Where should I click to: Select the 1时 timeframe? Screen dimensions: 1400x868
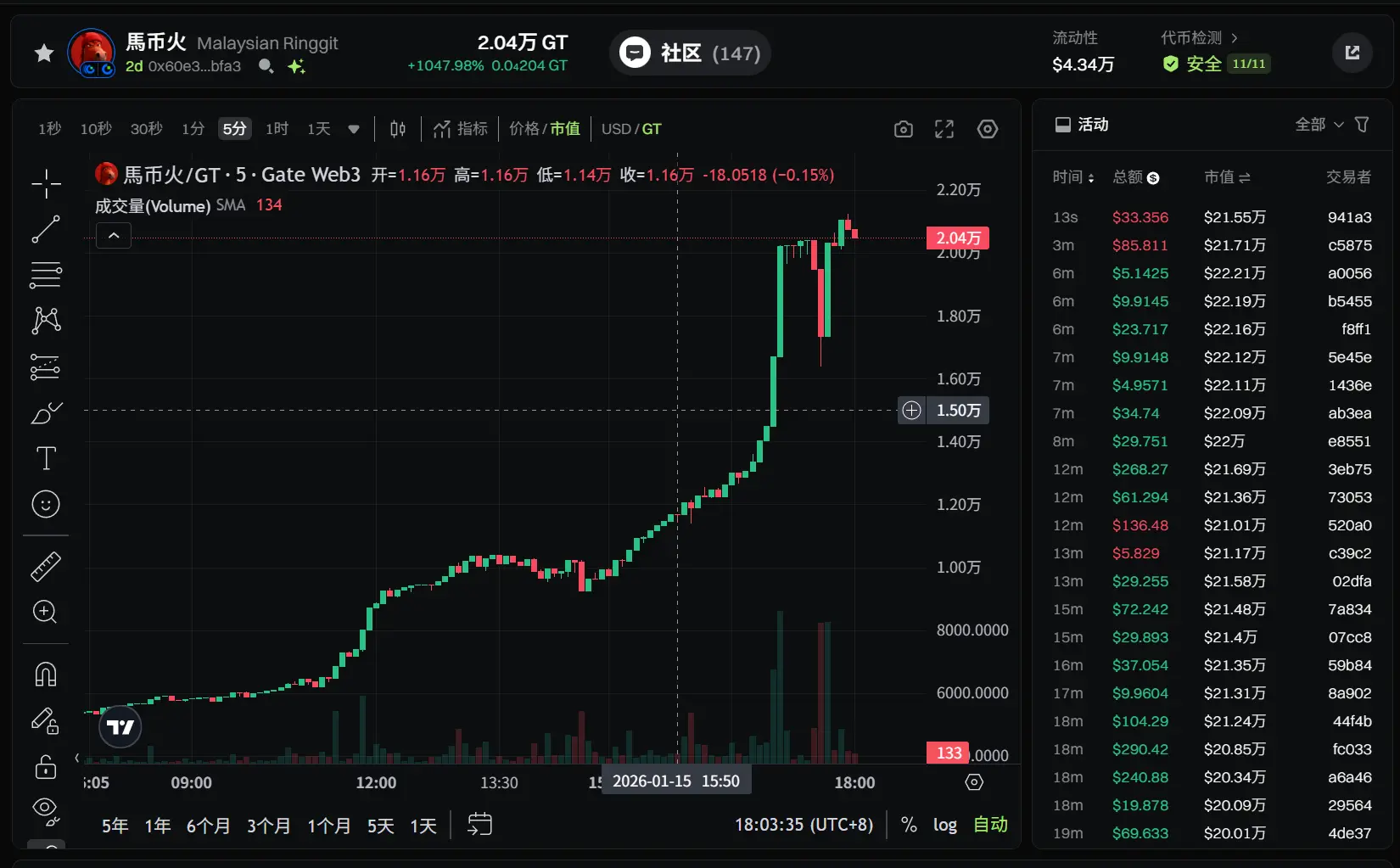(277, 129)
